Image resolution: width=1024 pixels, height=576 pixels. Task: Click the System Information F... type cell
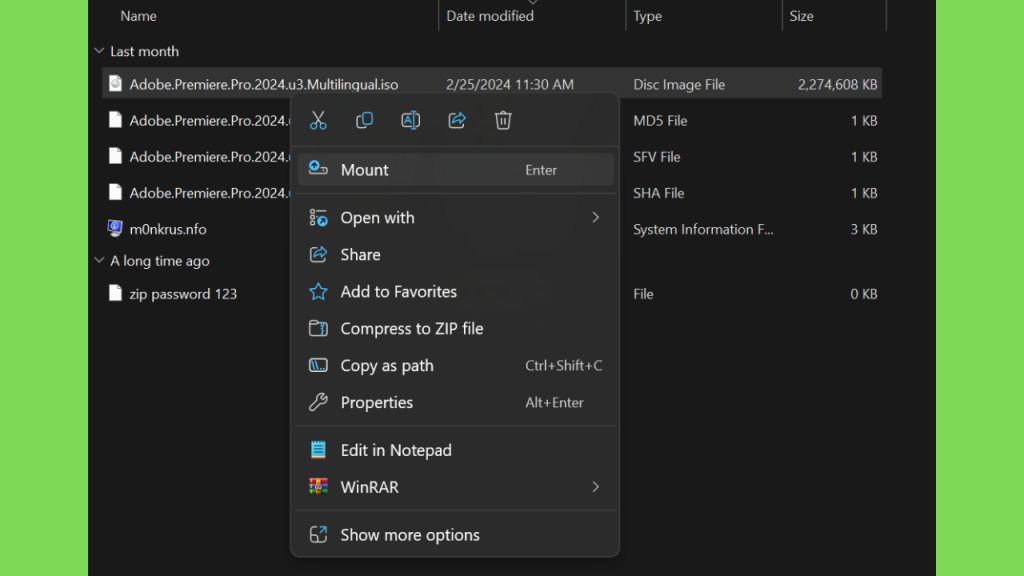703,229
